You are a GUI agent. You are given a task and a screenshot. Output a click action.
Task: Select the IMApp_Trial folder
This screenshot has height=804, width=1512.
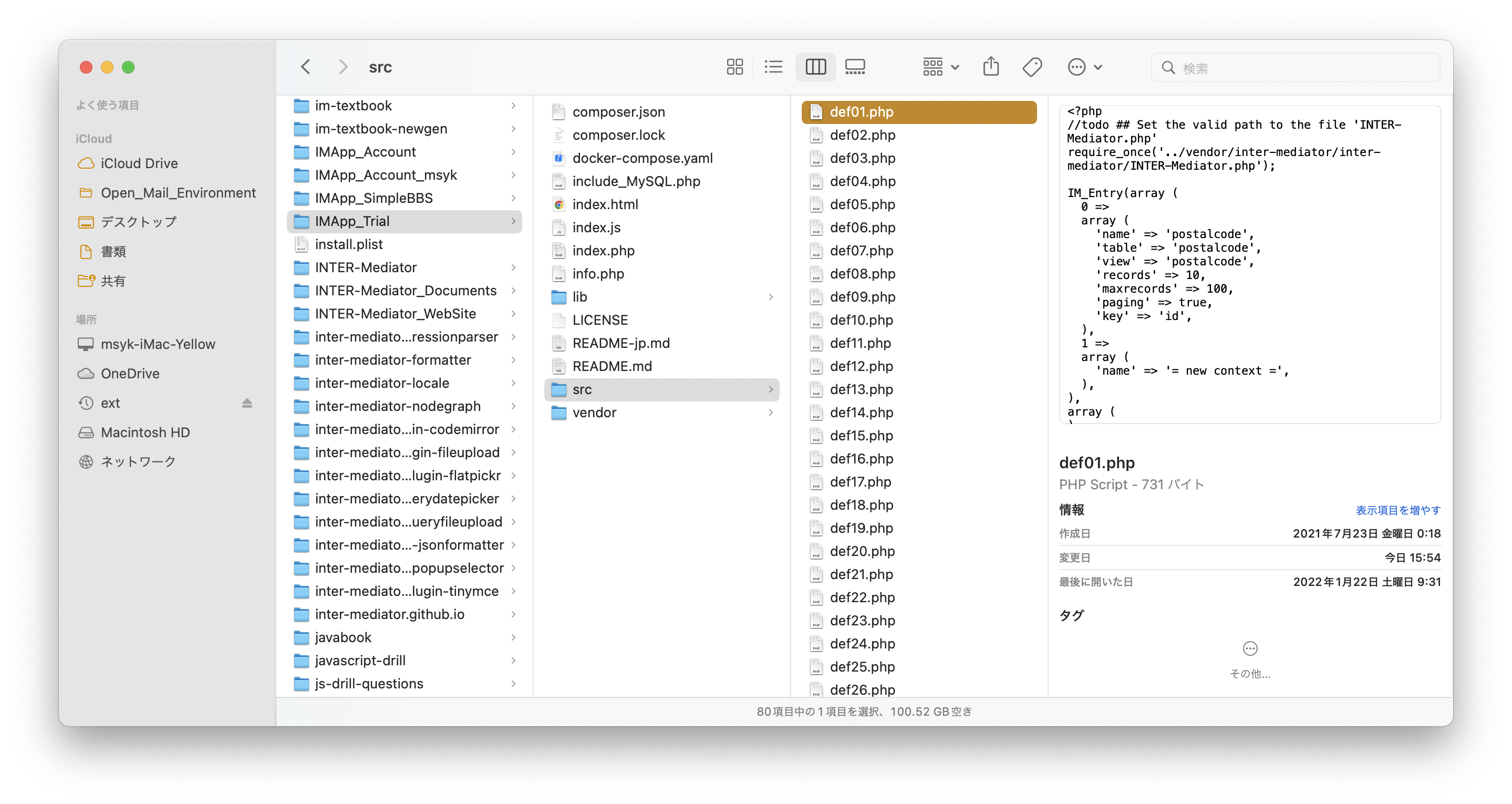click(405, 221)
